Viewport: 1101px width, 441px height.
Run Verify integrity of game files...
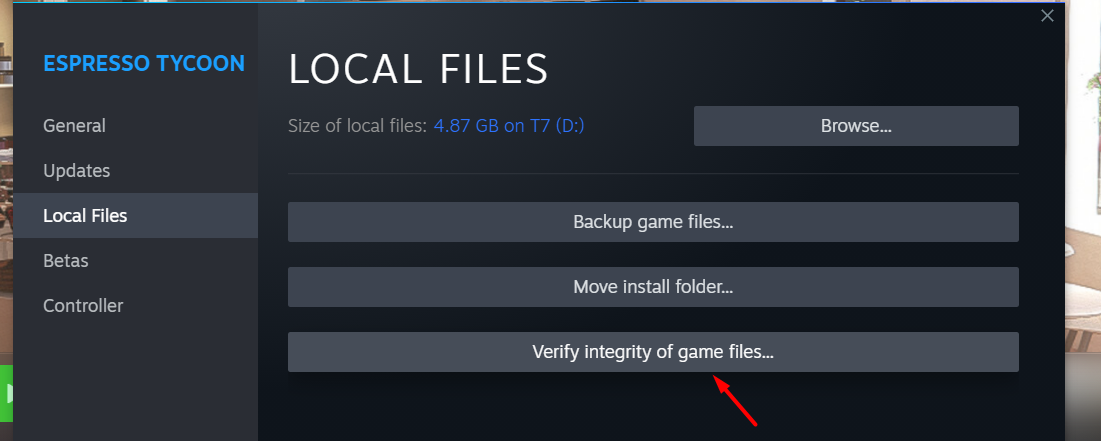tap(653, 352)
